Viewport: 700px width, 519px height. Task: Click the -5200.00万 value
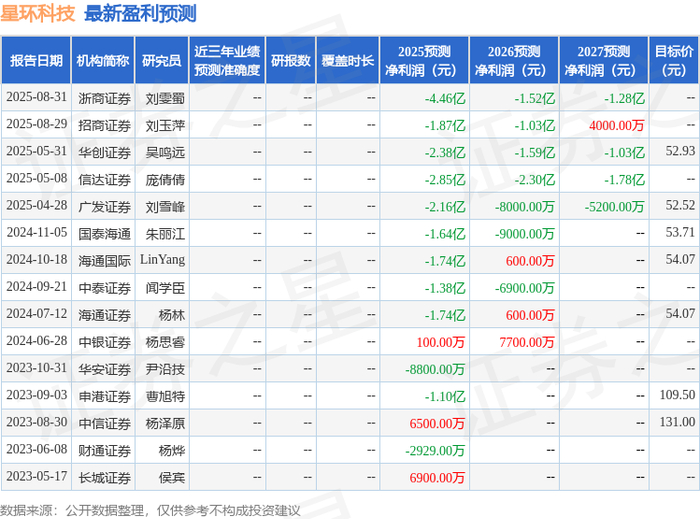pos(614,207)
